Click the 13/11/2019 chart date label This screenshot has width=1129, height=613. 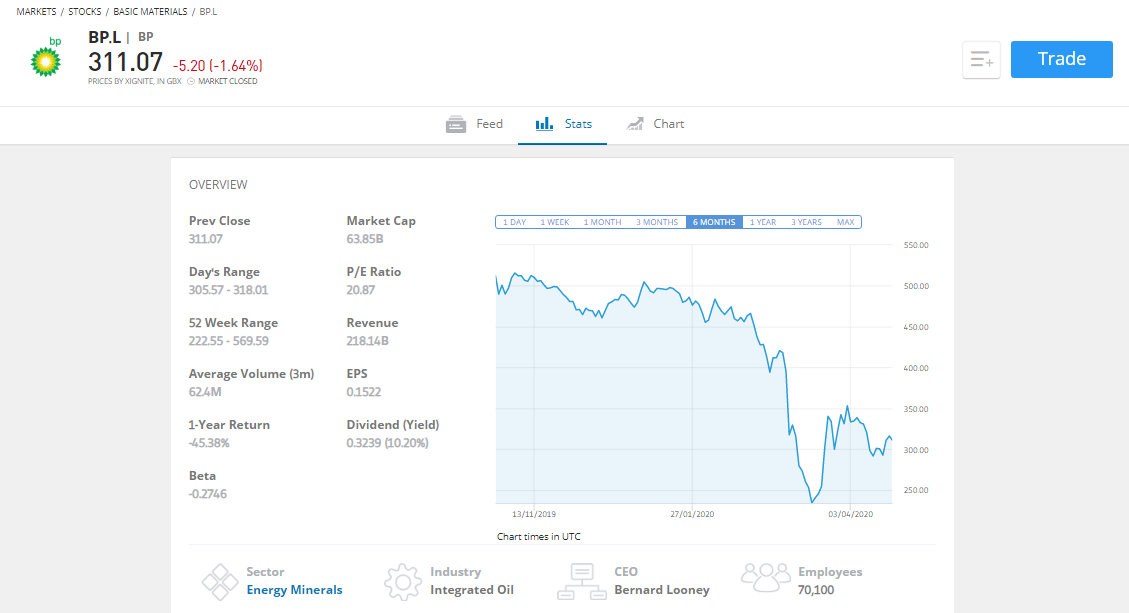pyautogui.click(x=534, y=514)
